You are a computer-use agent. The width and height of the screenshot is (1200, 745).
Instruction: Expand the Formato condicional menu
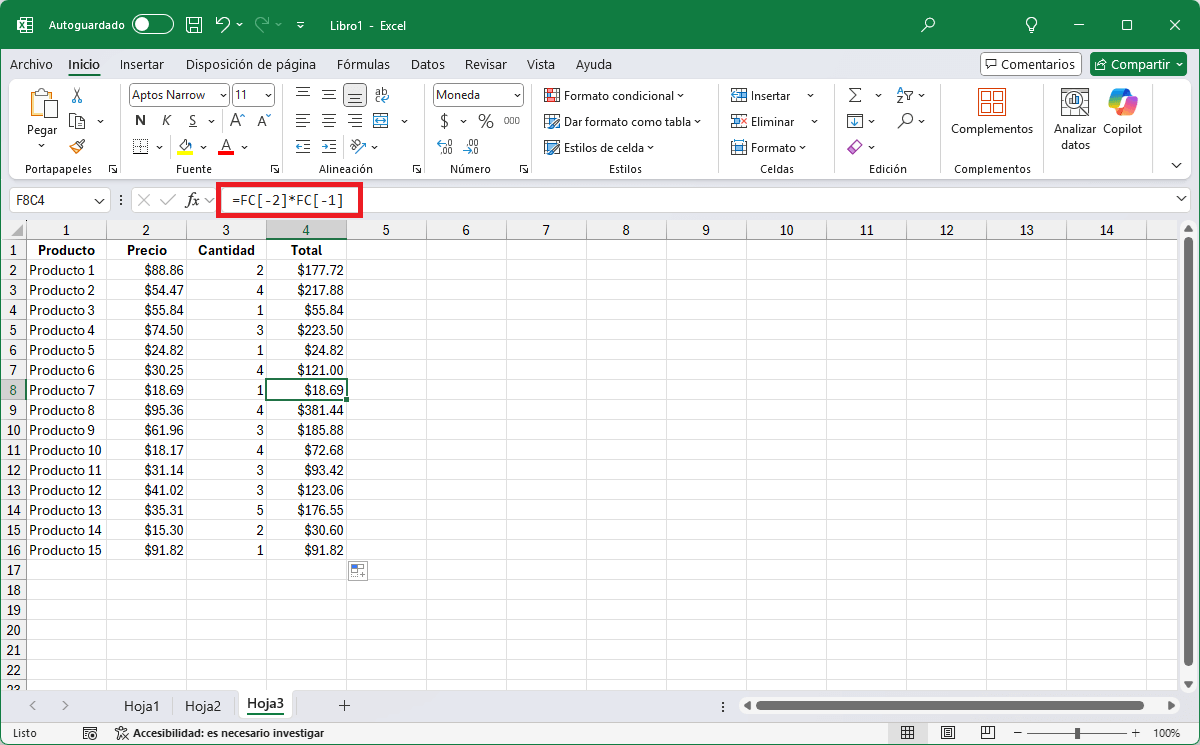point(615,96)
